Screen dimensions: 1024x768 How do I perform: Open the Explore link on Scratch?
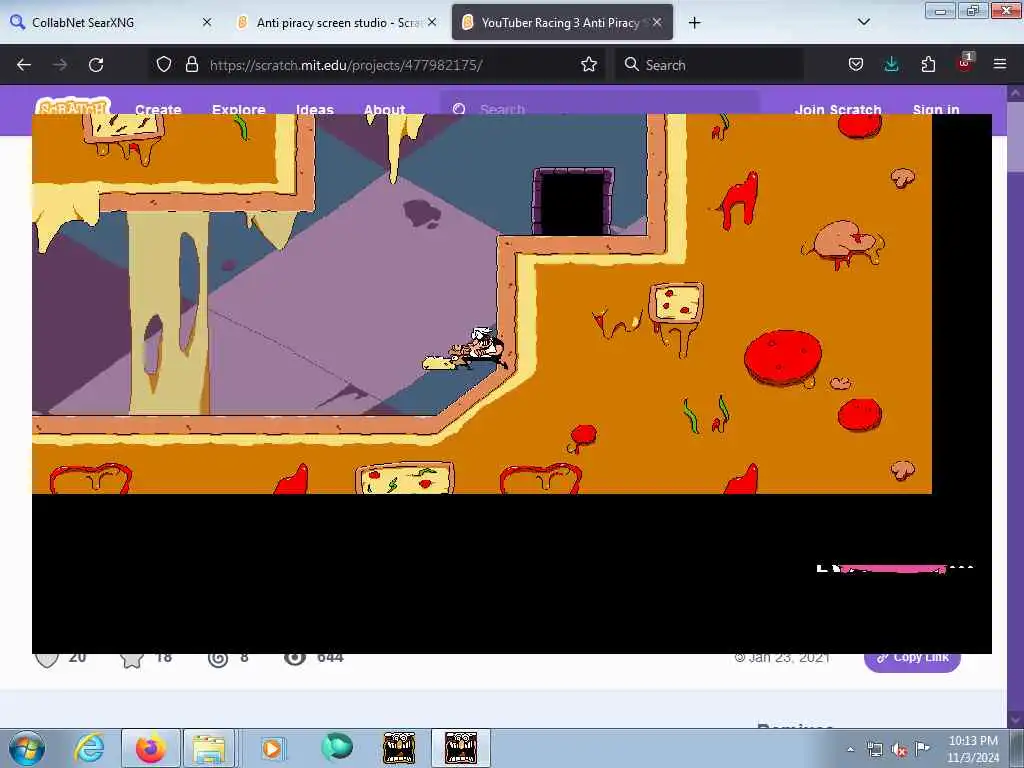[238, 109]
